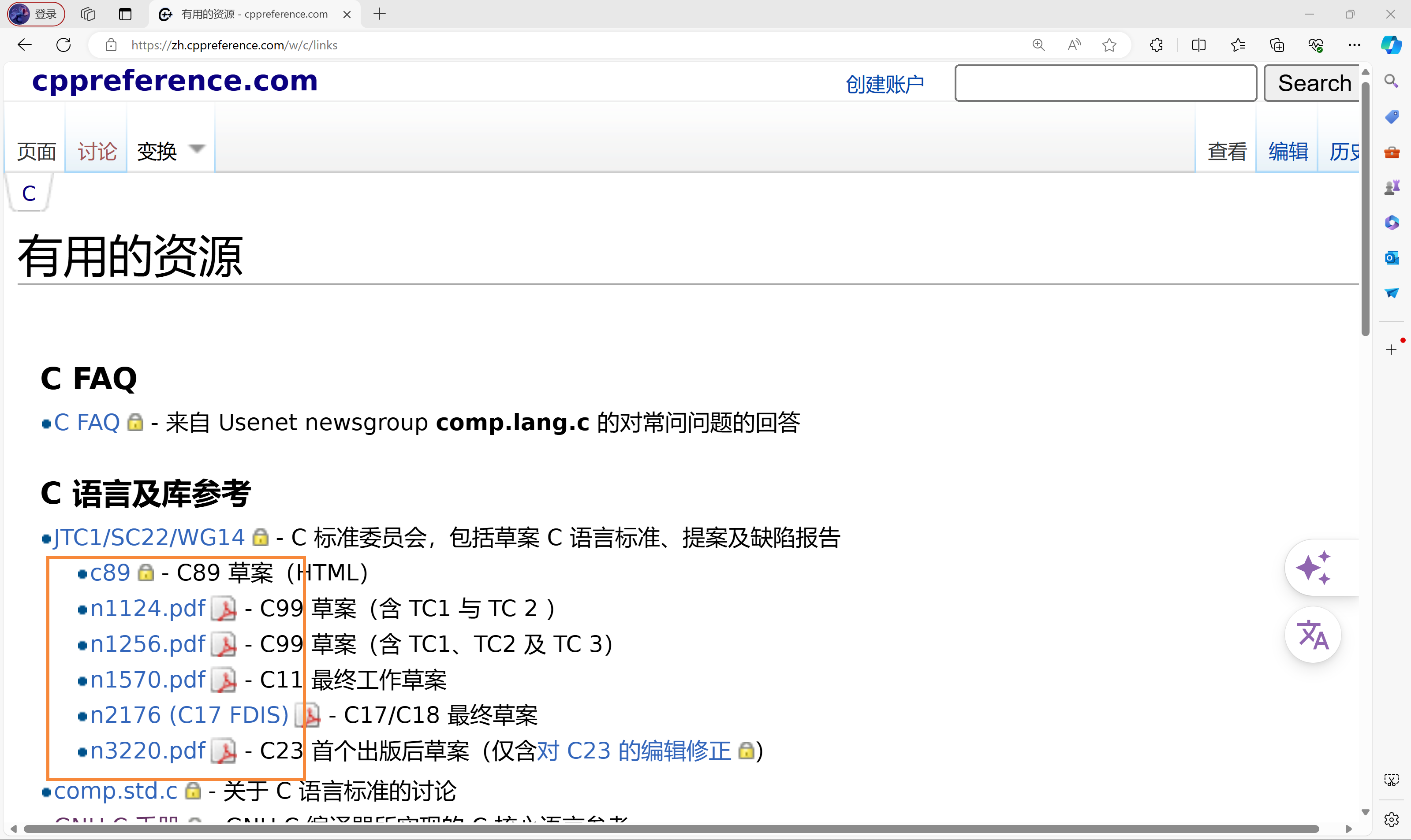Select the 编辑 menu item
This screenshot has width=1411, height=840.
coord(1288,151)
